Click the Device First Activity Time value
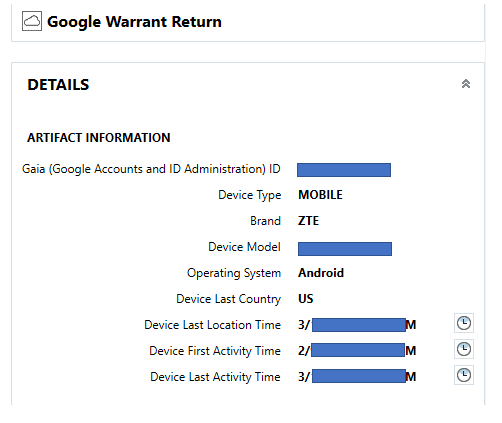502x423 pixels. (x=357, y=351)
